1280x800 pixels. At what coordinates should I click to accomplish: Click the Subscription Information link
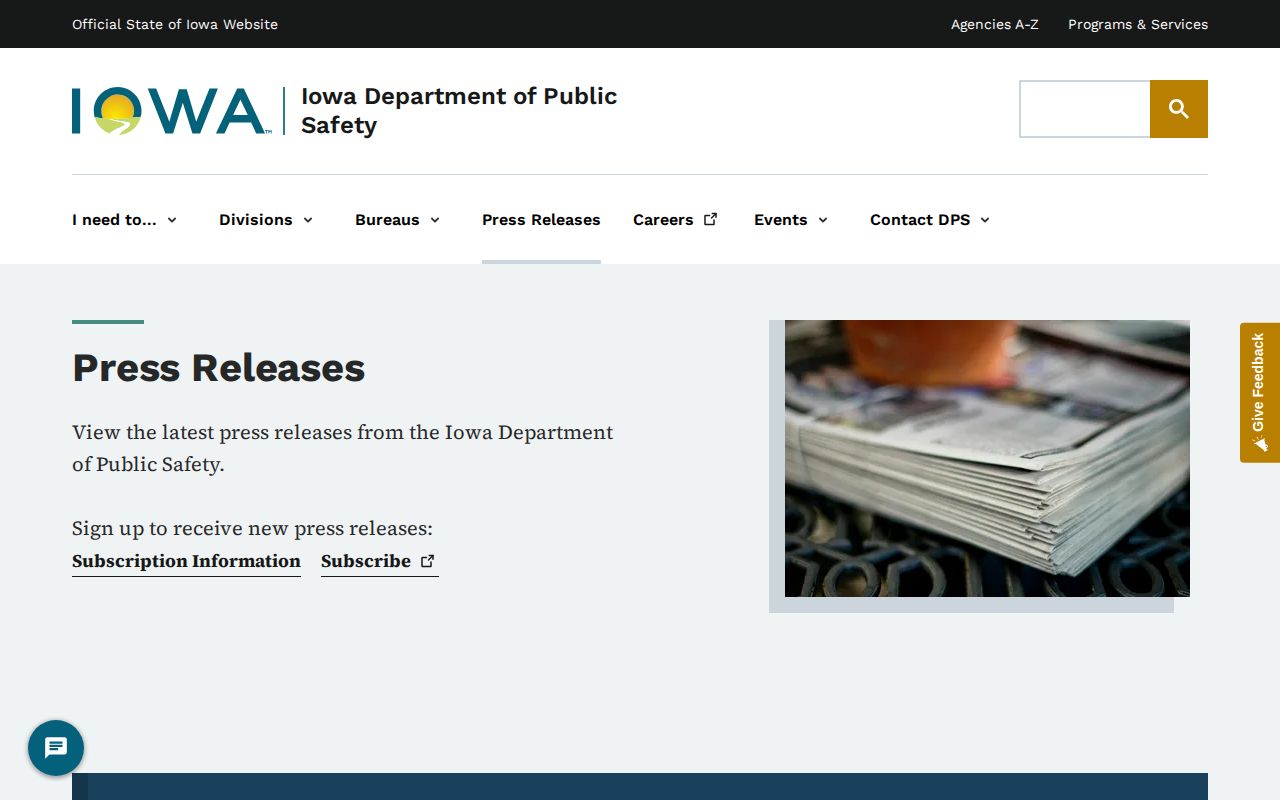coord(186,561)
